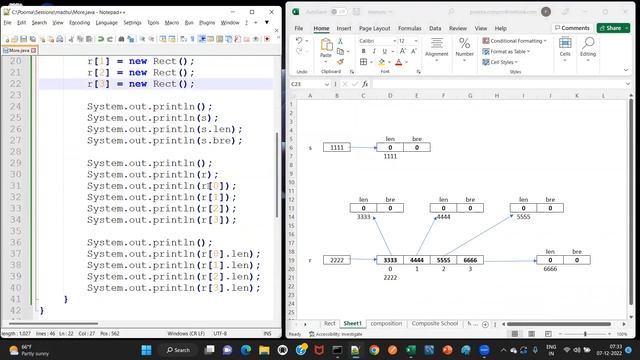Switch to Page Layout view in status bar

point(531,334)
